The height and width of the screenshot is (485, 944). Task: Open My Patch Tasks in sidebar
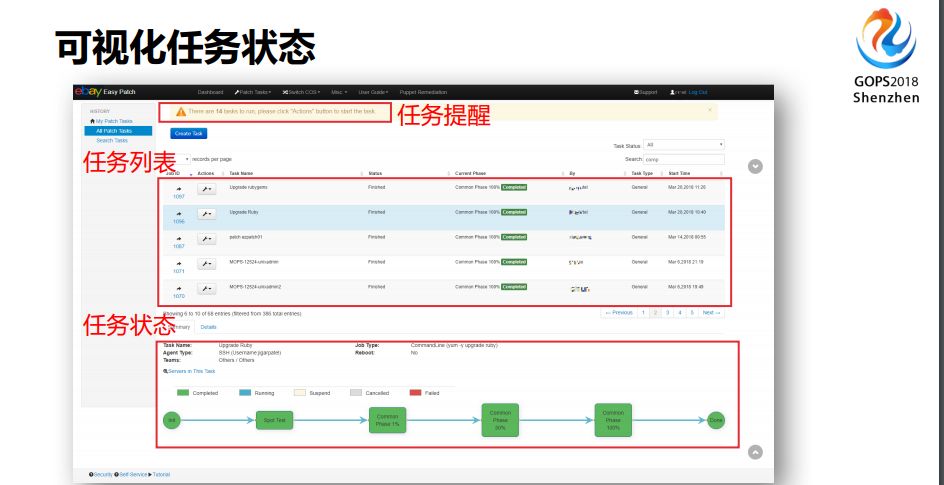pyautogui.click(x=111, y=121)
